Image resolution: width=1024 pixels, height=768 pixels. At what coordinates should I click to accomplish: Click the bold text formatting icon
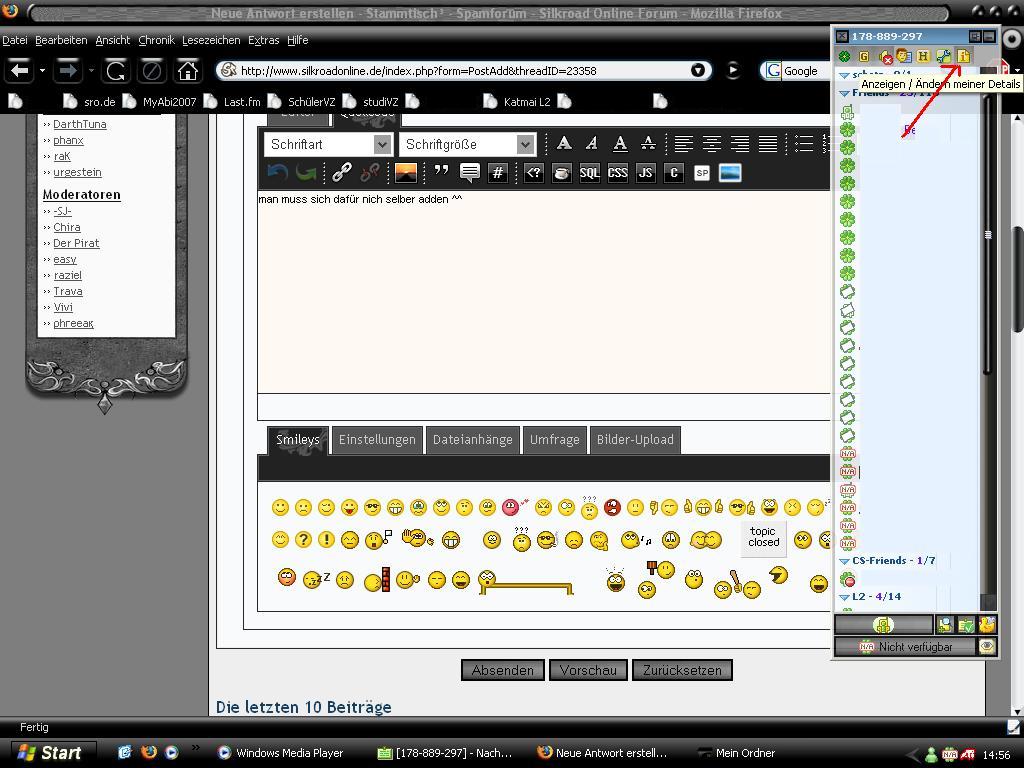[x=564, y=144]
